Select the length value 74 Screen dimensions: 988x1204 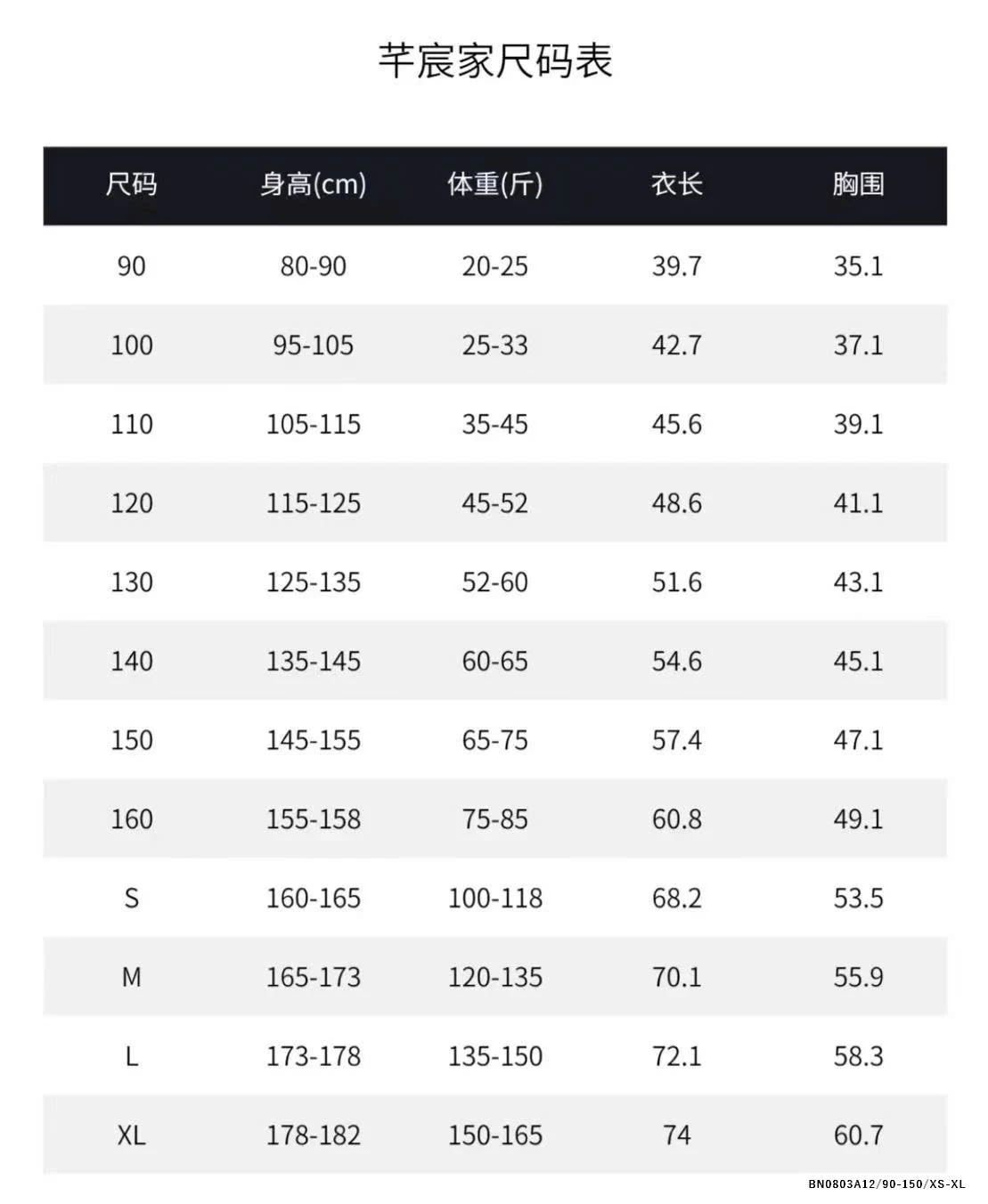(x=676, y=1135)
